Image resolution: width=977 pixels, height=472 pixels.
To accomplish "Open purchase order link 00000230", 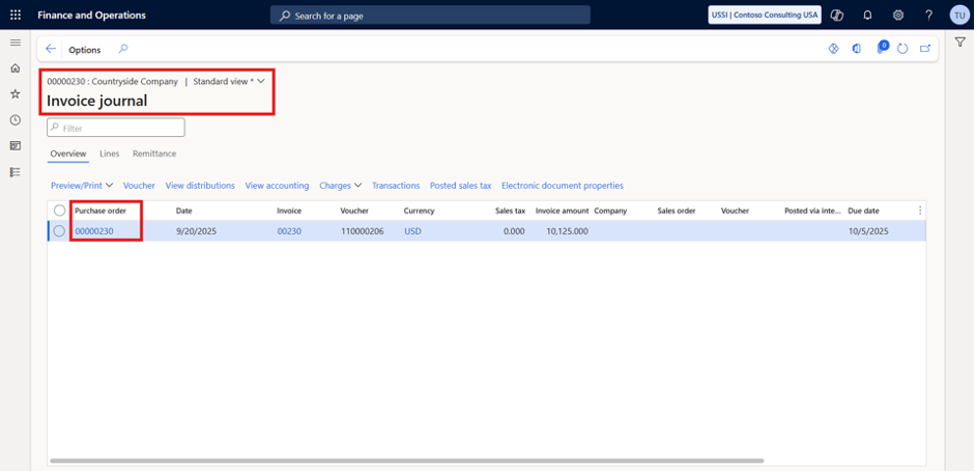I will click(x=94, y=231).
